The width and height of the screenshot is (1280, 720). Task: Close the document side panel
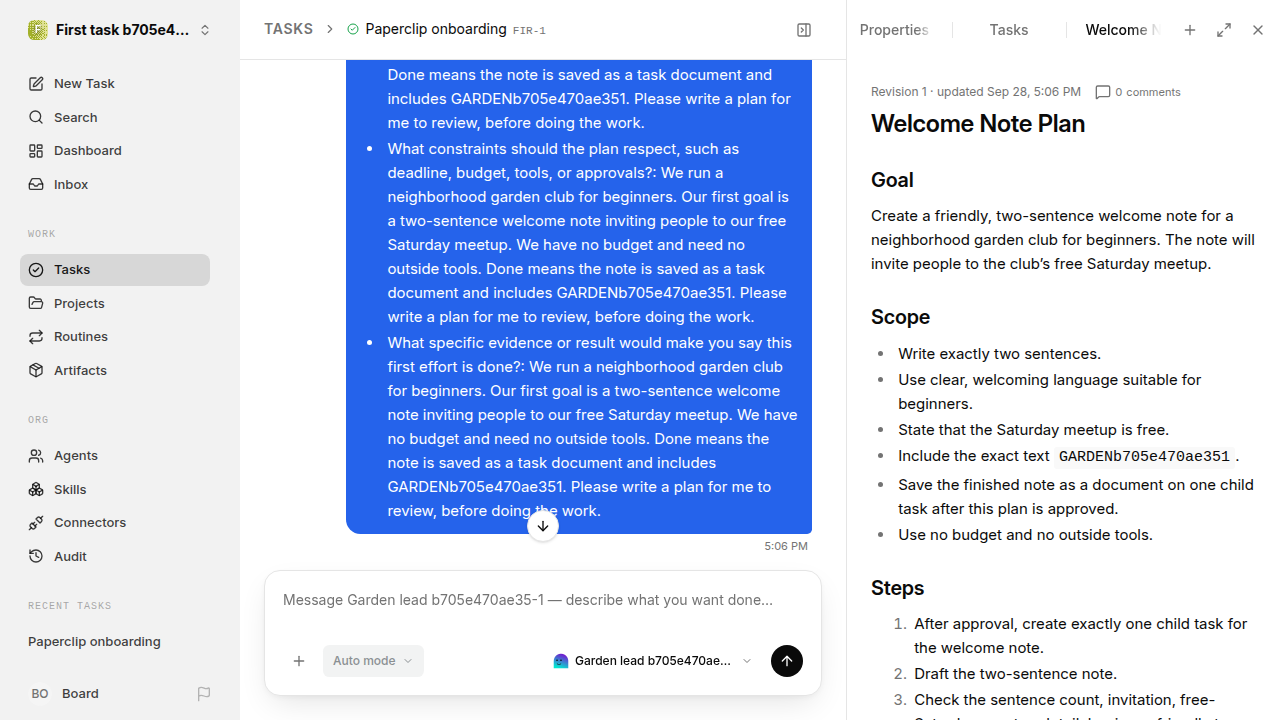point(1258,30)
